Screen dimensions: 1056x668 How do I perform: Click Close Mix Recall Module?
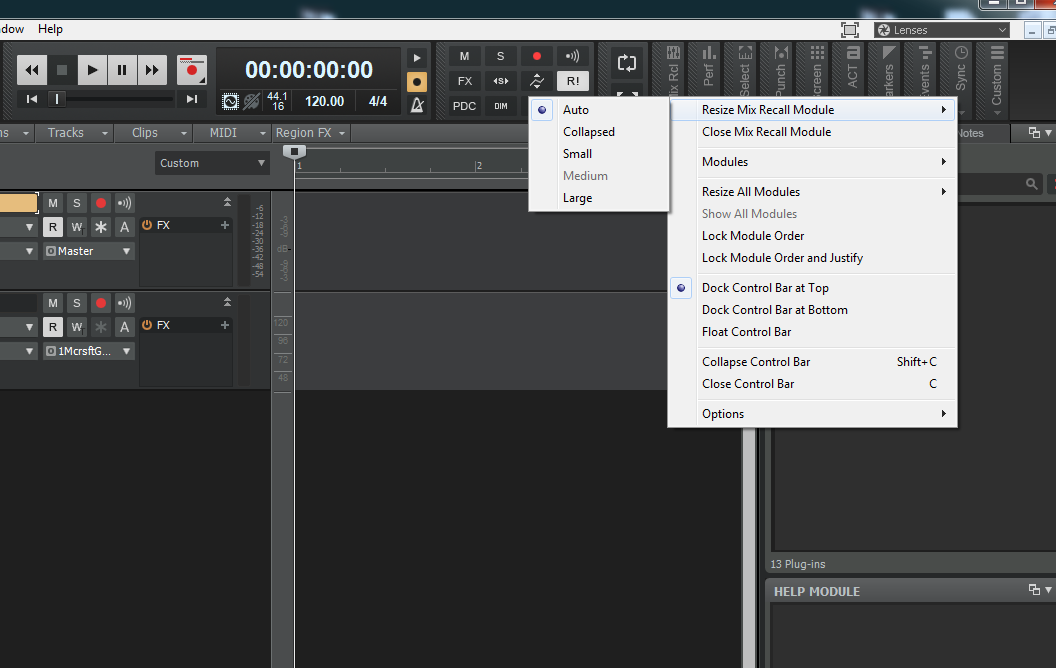[x=766, y=132]
